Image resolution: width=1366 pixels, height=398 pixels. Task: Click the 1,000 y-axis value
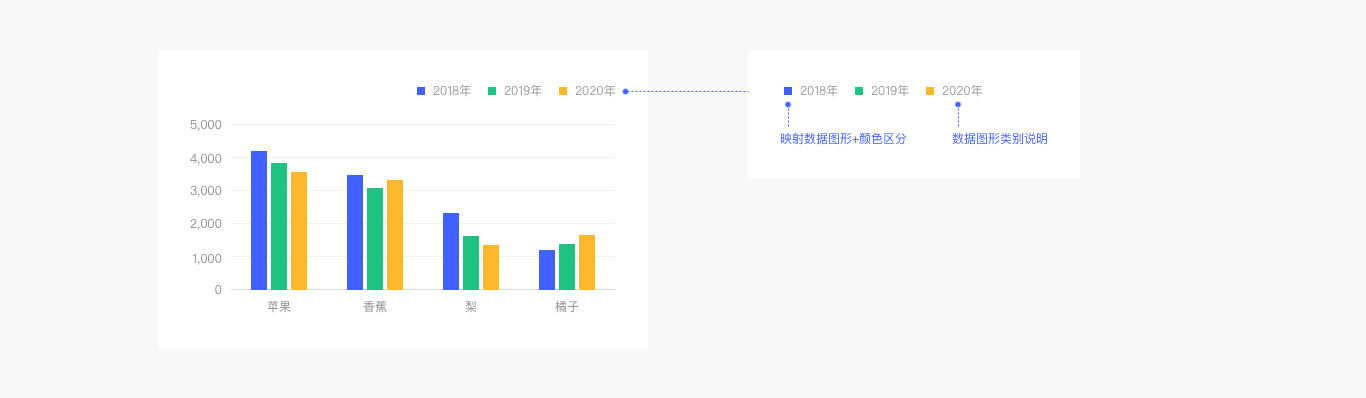tap(206, 258)
